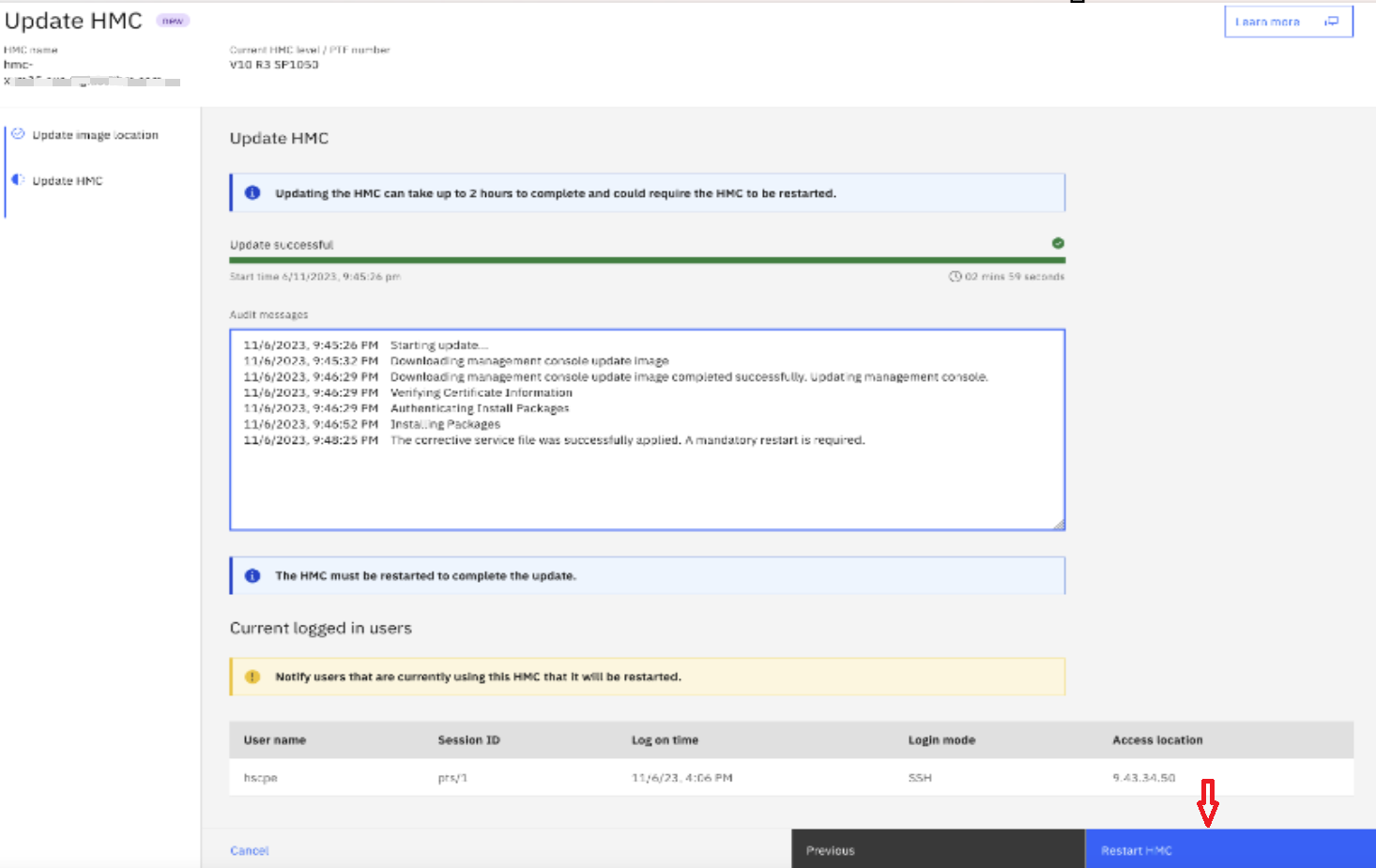Screen dimensions: 1376x868
Task: Click inside the Audit messages text area
Action: (x=648, y=430)
